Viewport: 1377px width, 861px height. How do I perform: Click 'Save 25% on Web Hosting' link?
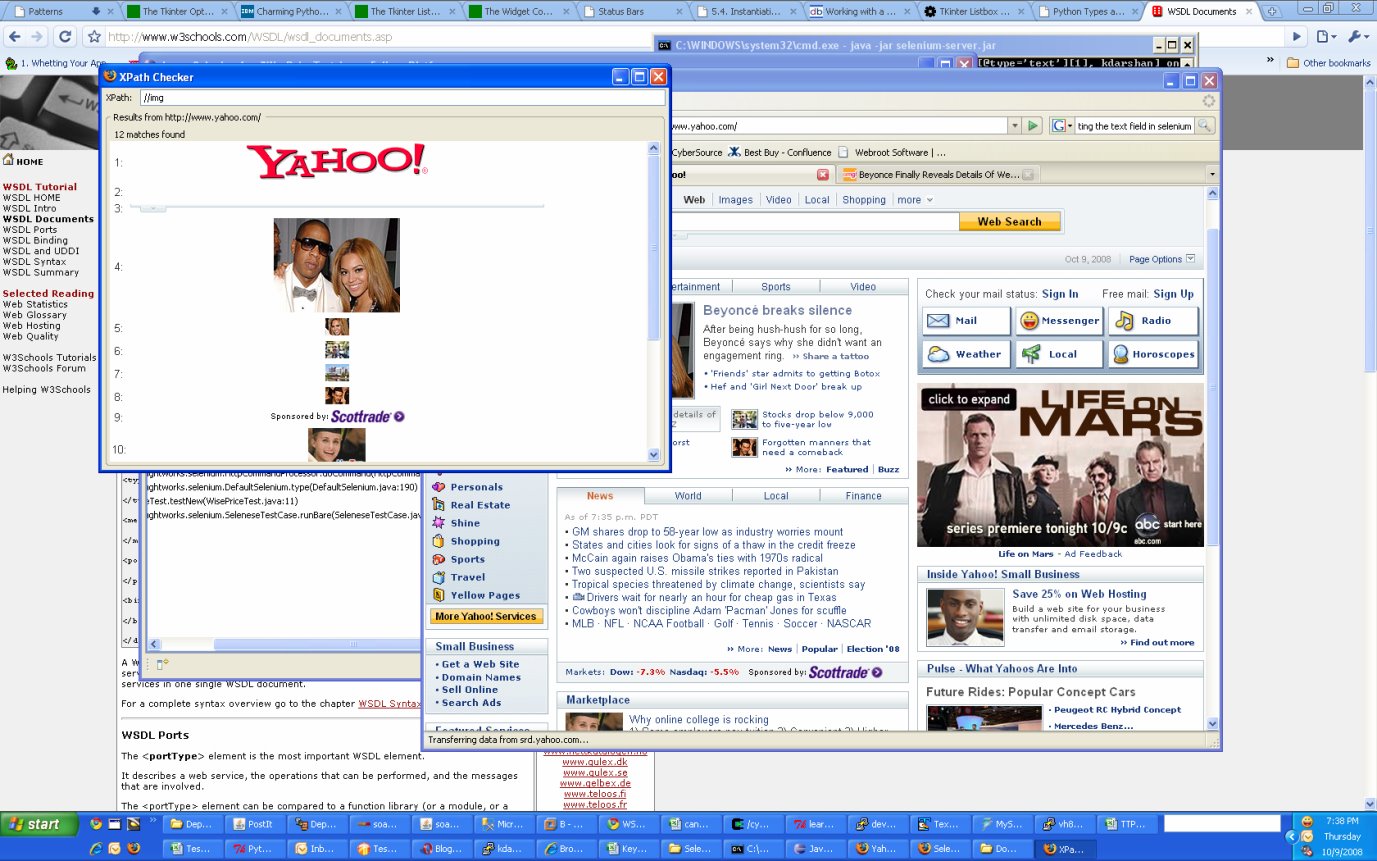(1079, 594)
